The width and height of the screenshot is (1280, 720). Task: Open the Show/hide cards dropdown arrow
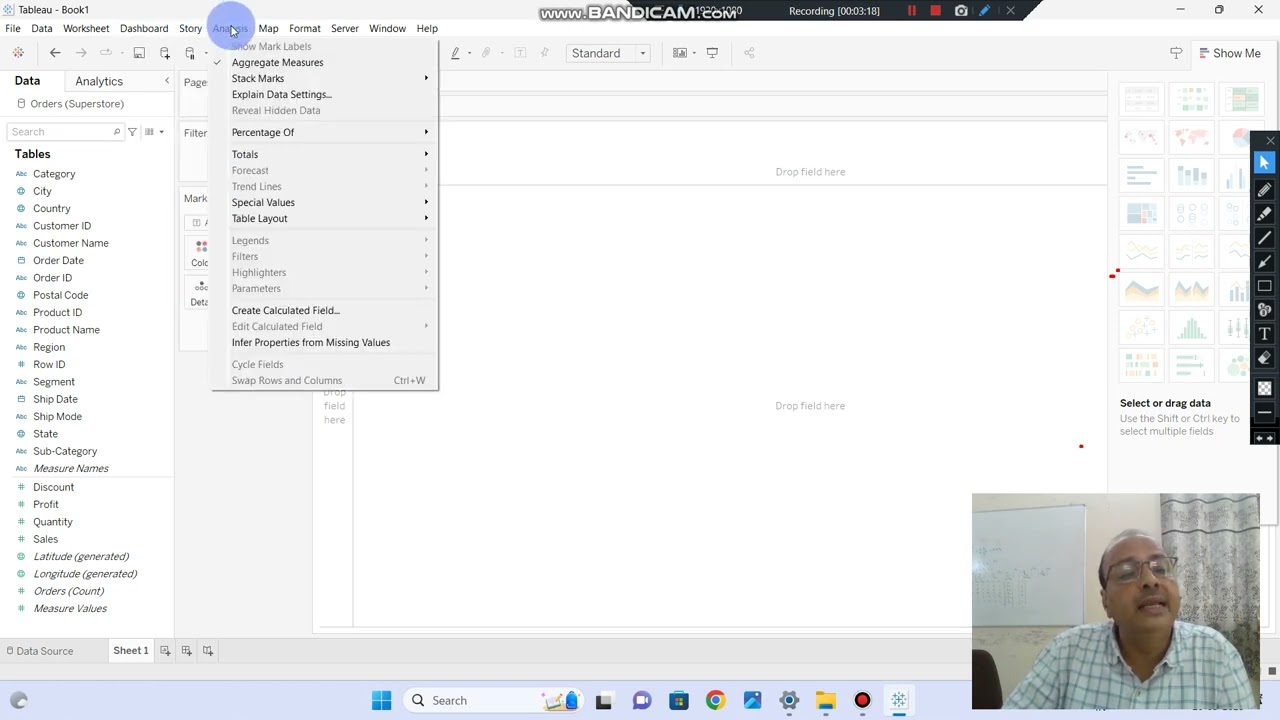pyautogui.click(x=694, y=53)
